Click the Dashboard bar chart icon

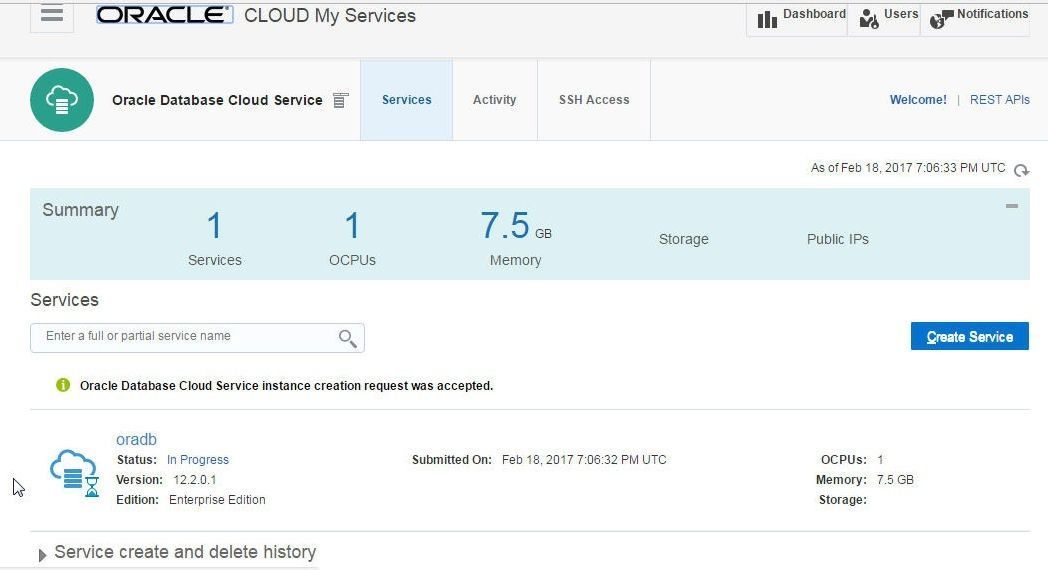[x=767, y=19]
